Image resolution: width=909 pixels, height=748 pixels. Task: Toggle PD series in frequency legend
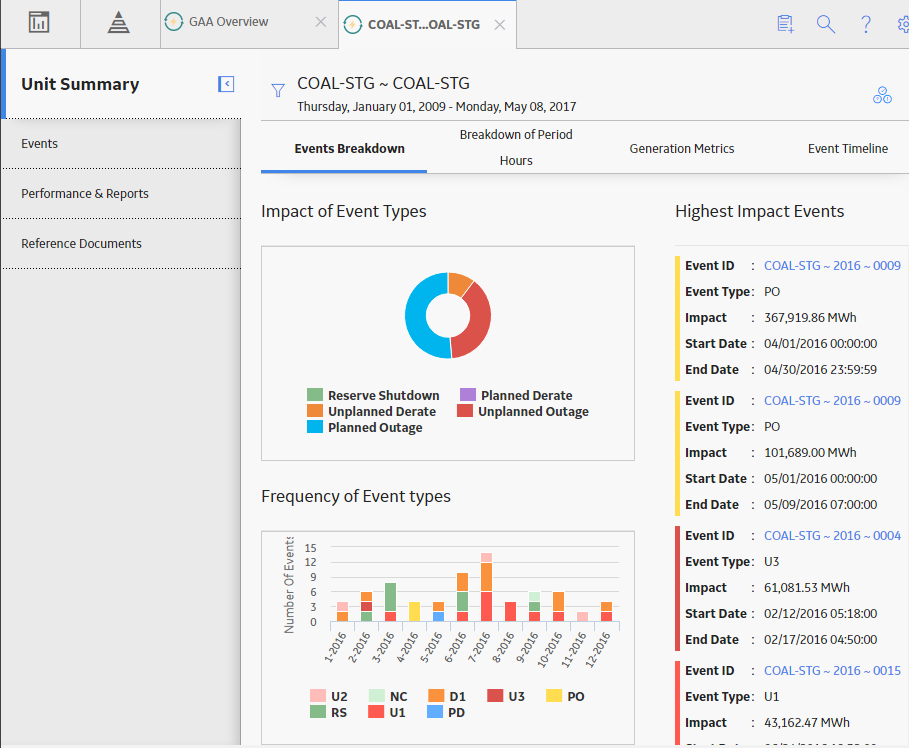tap(435, 711)
